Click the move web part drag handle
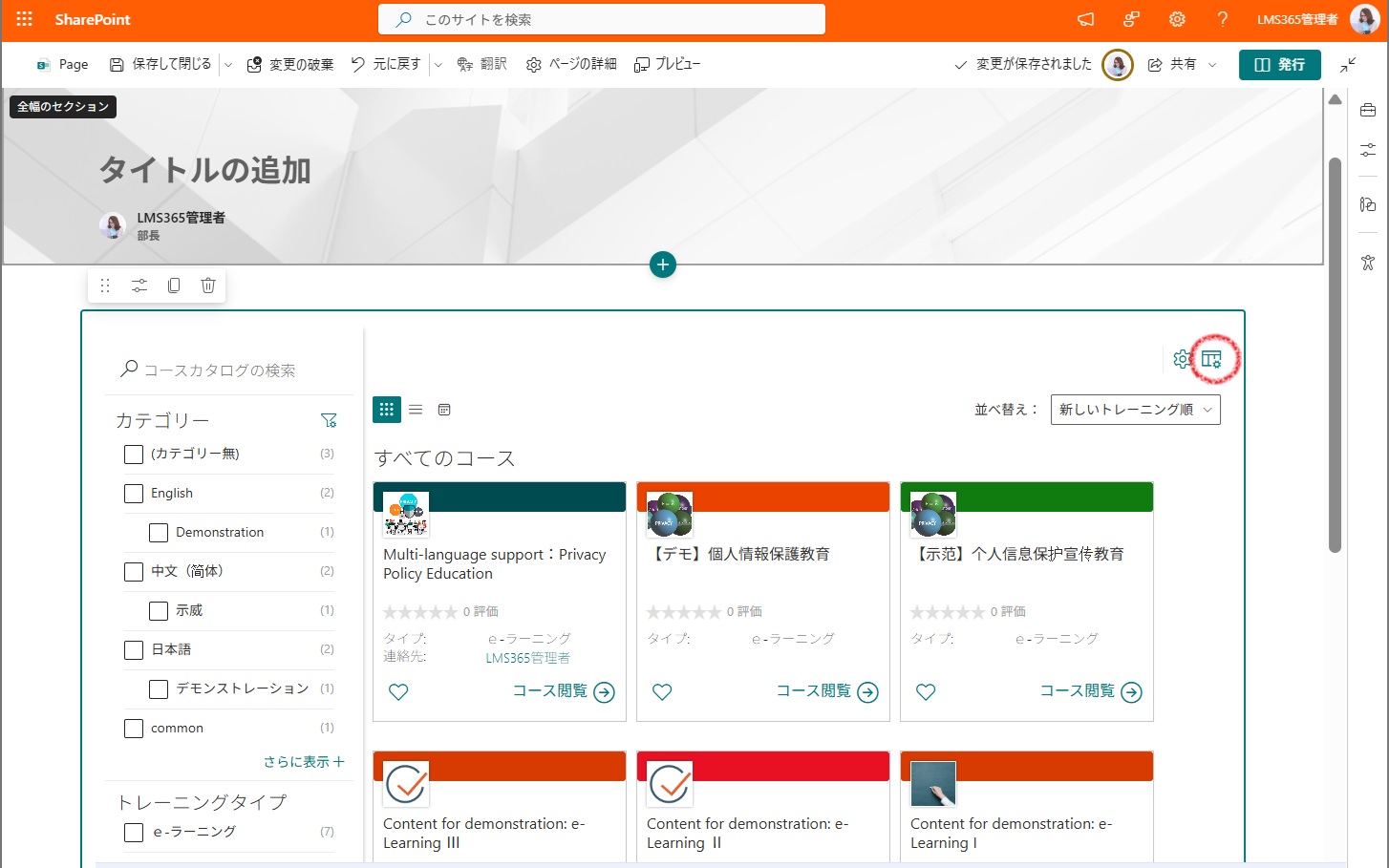The height and width of the screenshot is (868, 1389). click(x=105, y=286)
